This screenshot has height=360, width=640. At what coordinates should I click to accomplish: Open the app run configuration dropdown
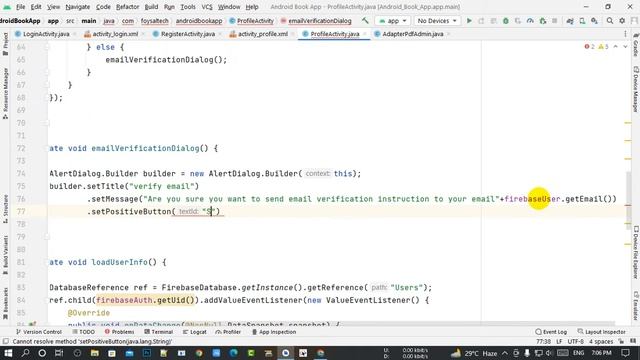click(x=393, y=20)
